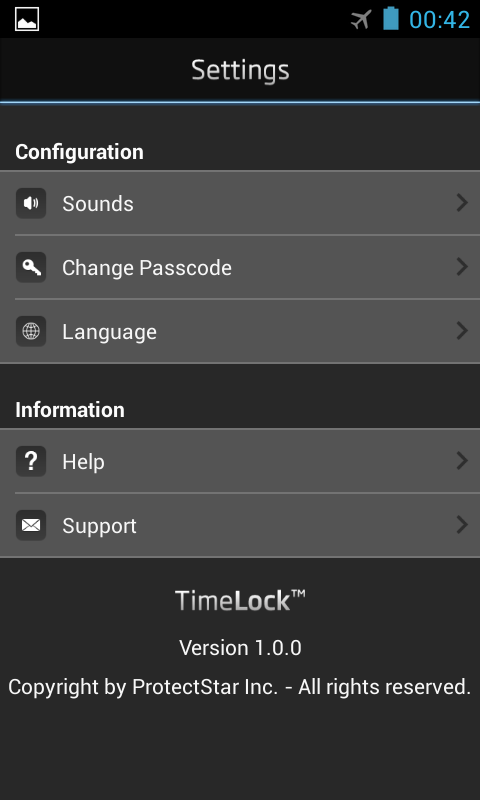Tap the speaker icon beside Sounds
480x800 pixels.
click(x=31, y=204)
